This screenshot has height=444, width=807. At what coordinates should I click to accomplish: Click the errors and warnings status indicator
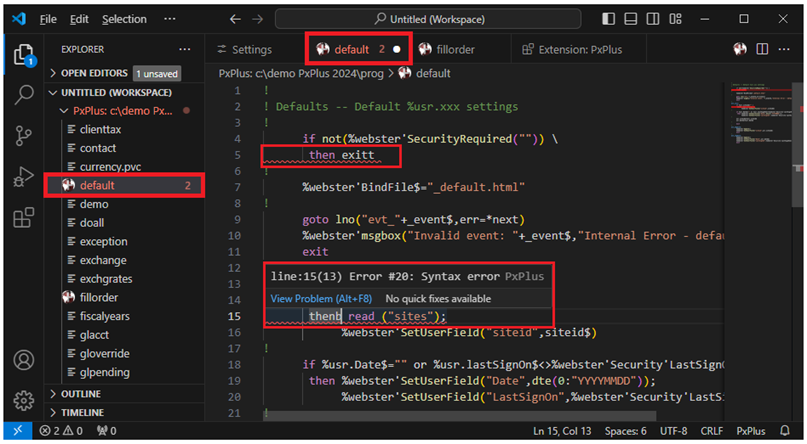[x=63, y=431]
